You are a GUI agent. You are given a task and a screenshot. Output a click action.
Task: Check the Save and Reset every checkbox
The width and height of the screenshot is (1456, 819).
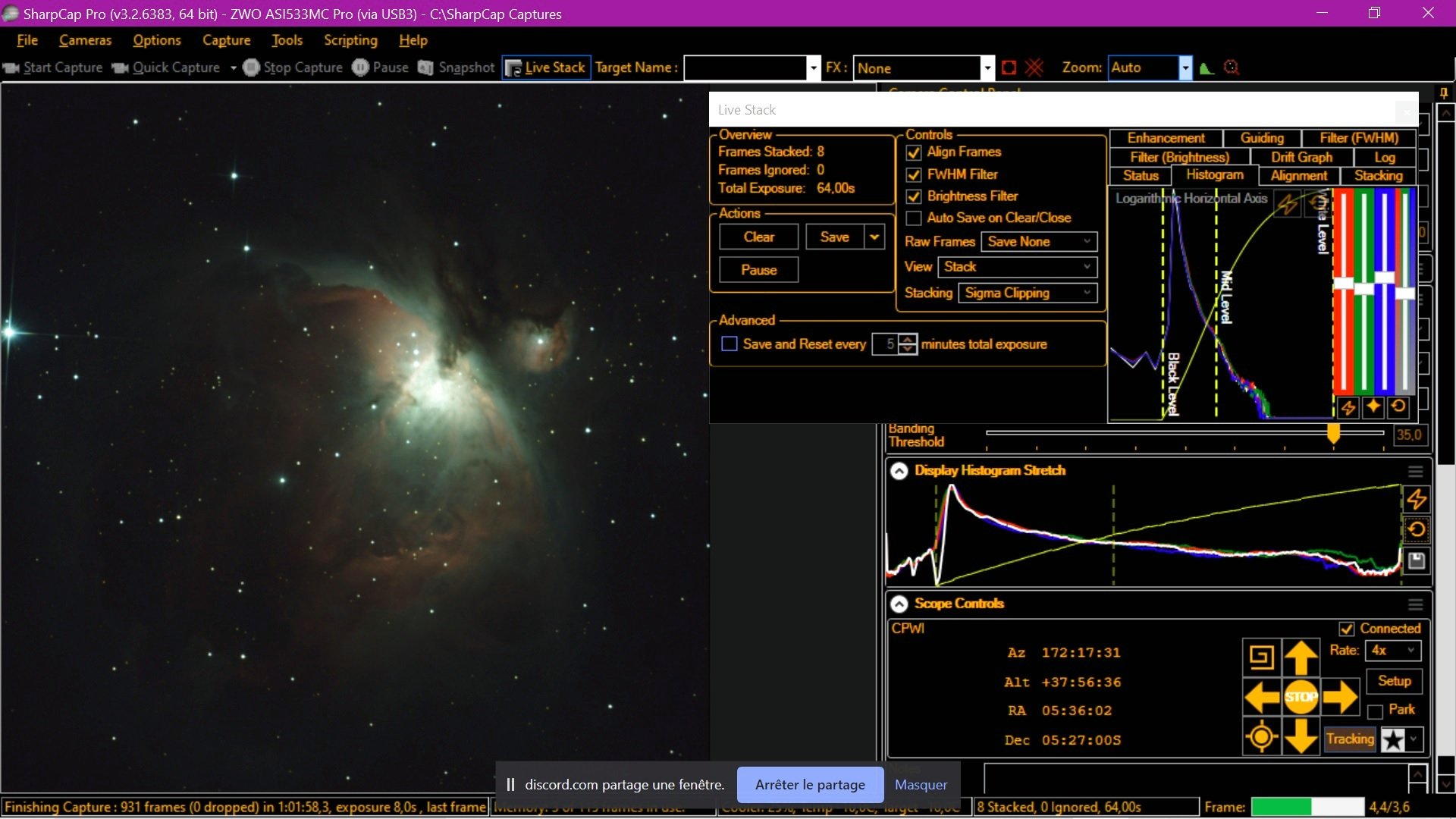(x=730, y=344)
